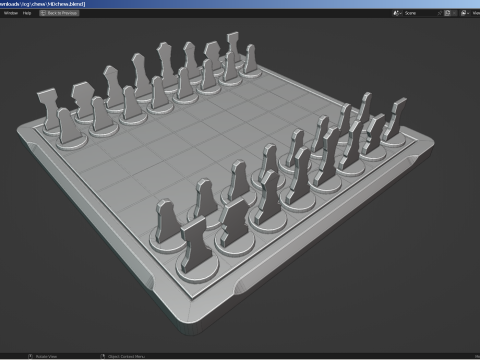This screenshot has height=360, width=480.
Task: Click the Back to Previous button
Action: (59, 13)
